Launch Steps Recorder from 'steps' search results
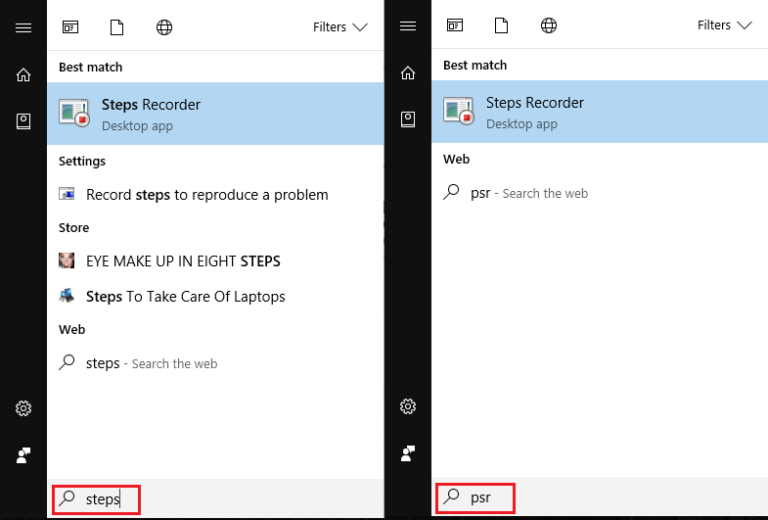768x520 pixels. (x=216, y=114)
